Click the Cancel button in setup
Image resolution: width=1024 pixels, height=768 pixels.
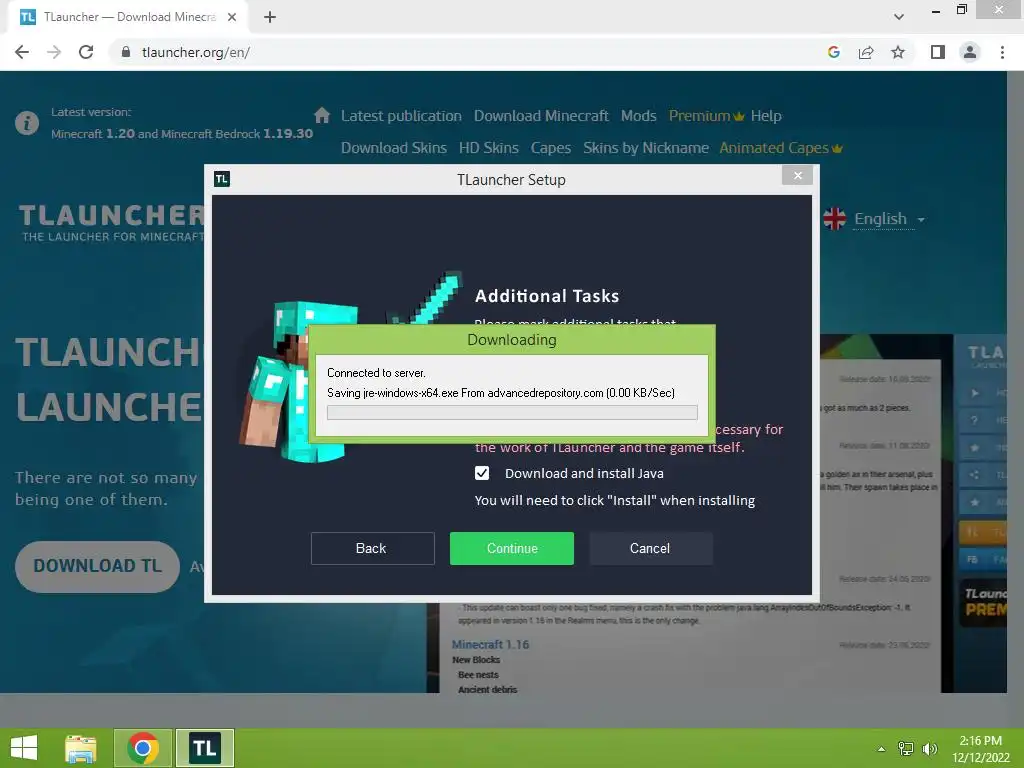click(650, 548)
